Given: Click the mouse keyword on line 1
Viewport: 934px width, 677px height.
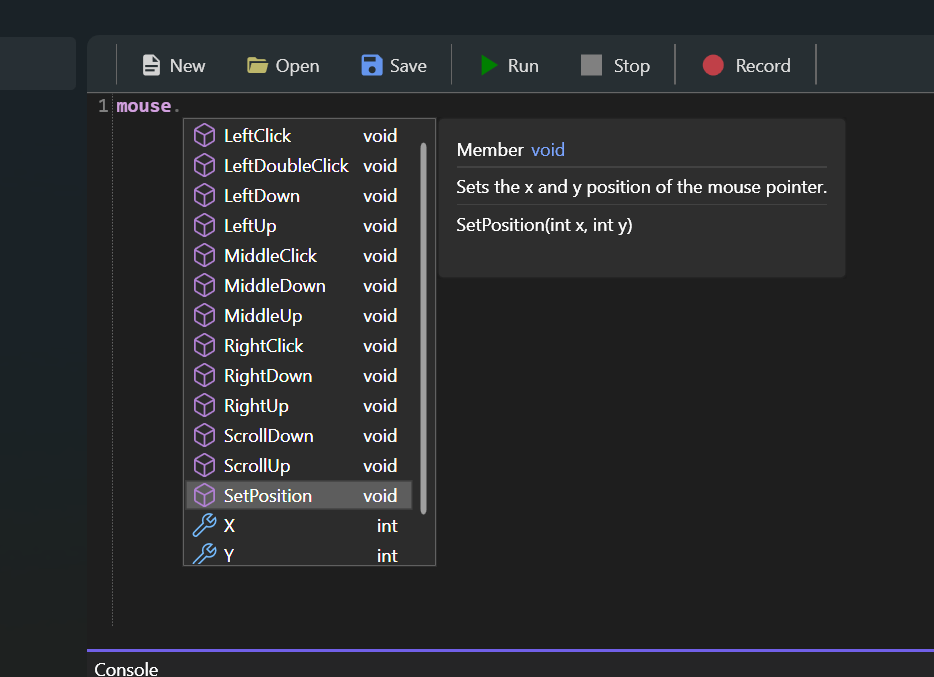Looking at the screenshot, I should click(x=144, y=107).
